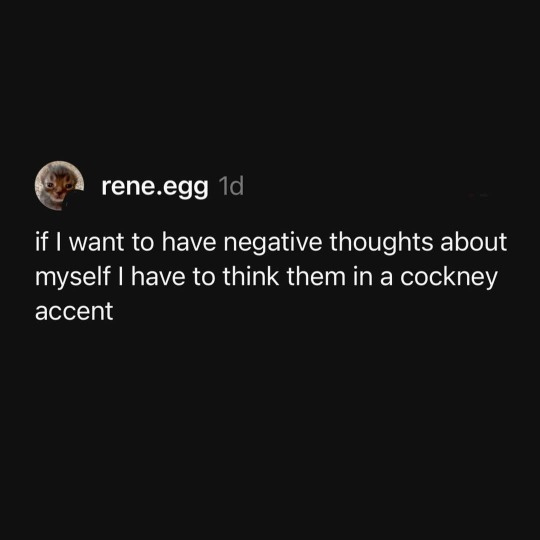Select the word 'them' in the post
Viewport: 540px width, 540px height.
[x=316, y=277]
